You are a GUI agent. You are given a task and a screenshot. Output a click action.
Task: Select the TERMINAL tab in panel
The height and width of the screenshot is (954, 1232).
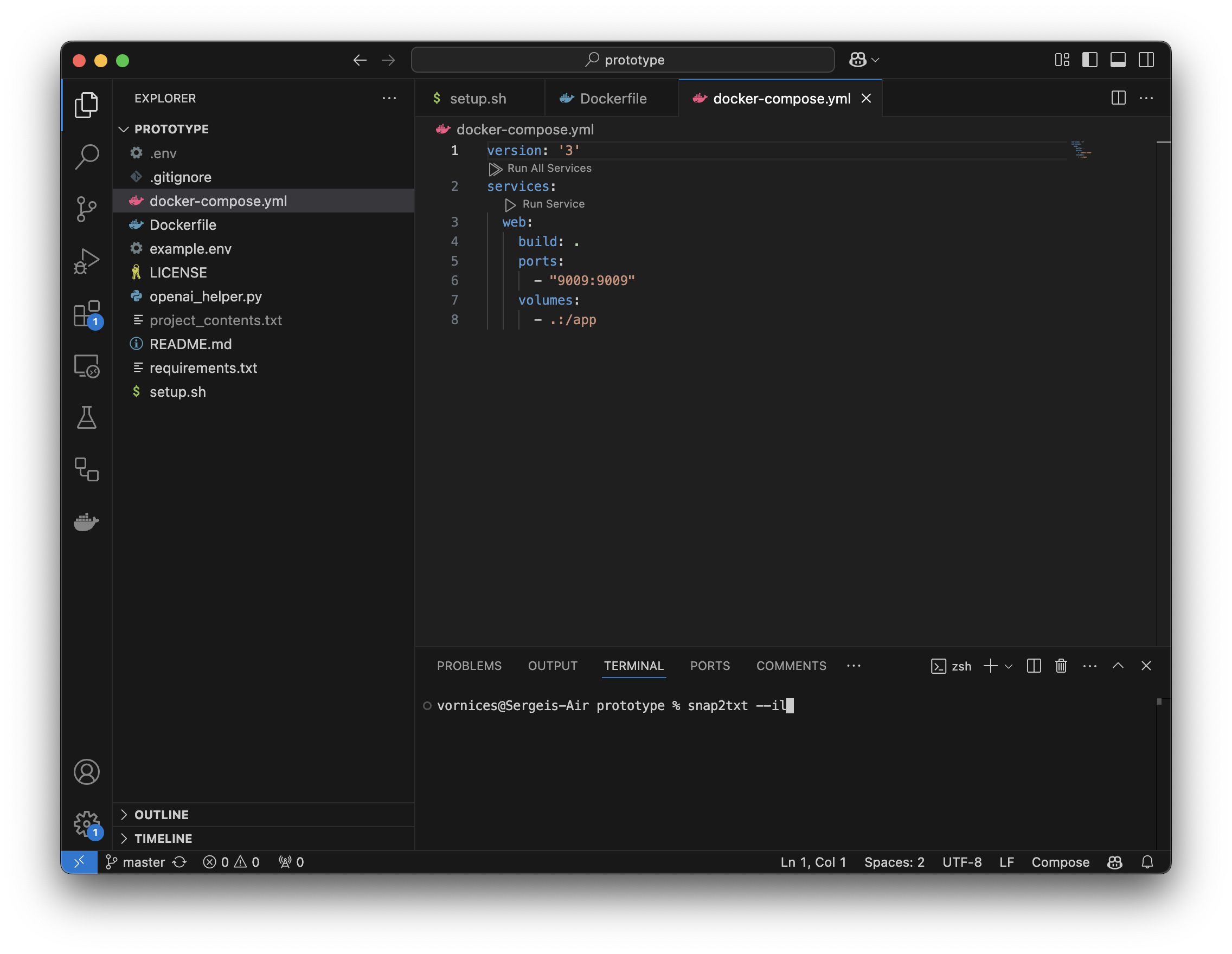click(x=634, y=665)
